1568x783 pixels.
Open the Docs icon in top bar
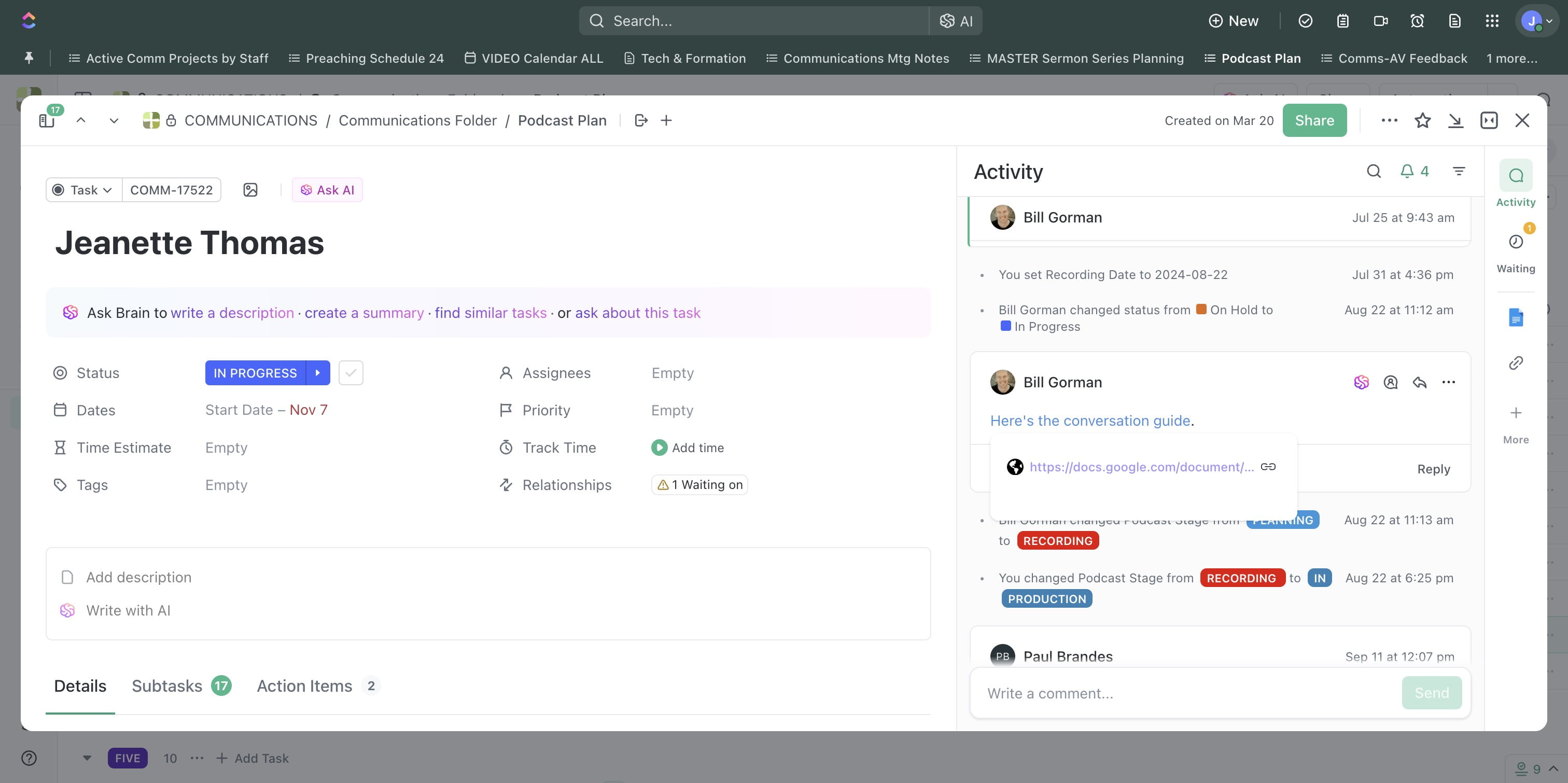1455,21
